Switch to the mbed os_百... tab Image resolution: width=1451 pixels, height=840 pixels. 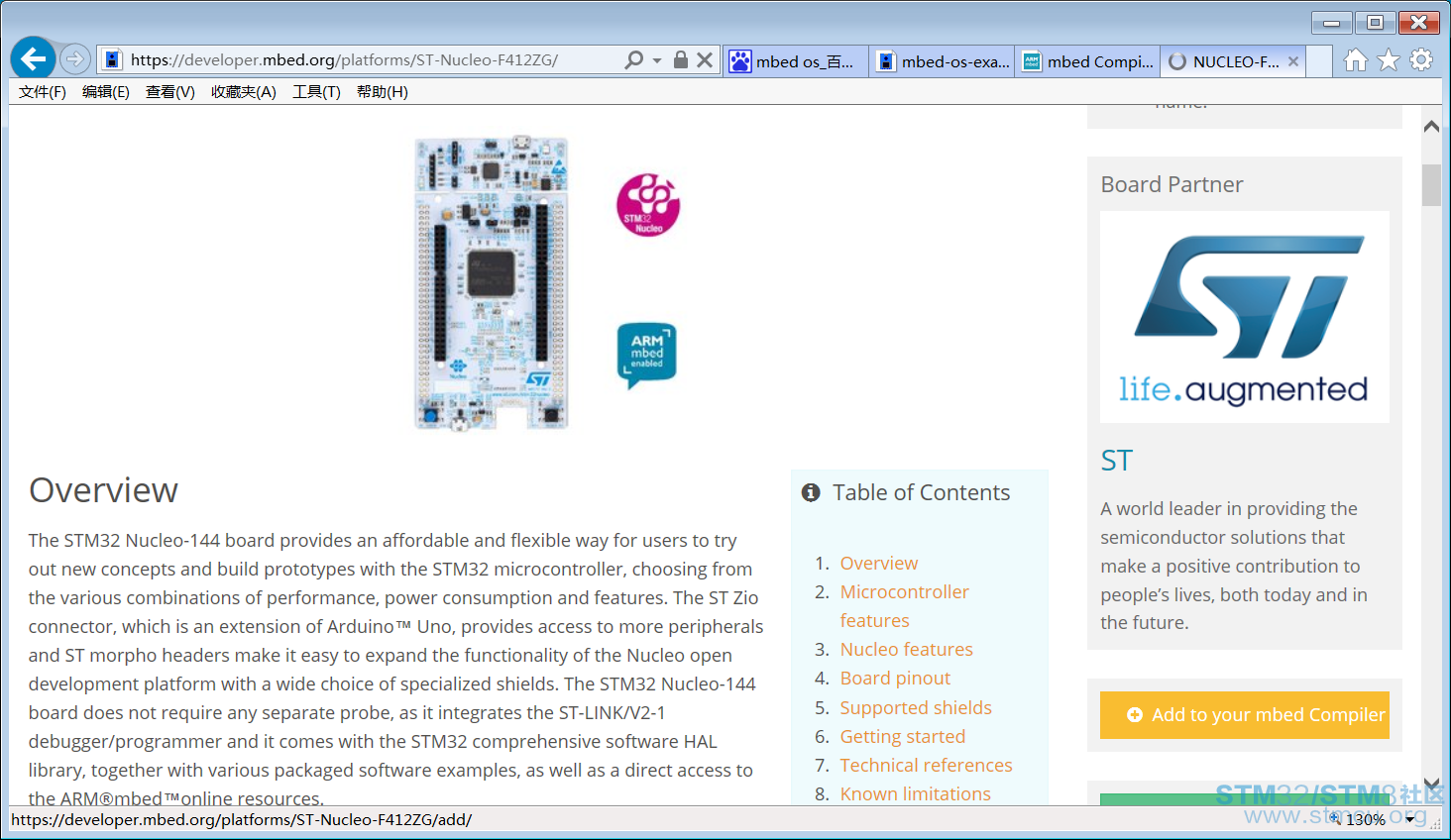[796, 61]
